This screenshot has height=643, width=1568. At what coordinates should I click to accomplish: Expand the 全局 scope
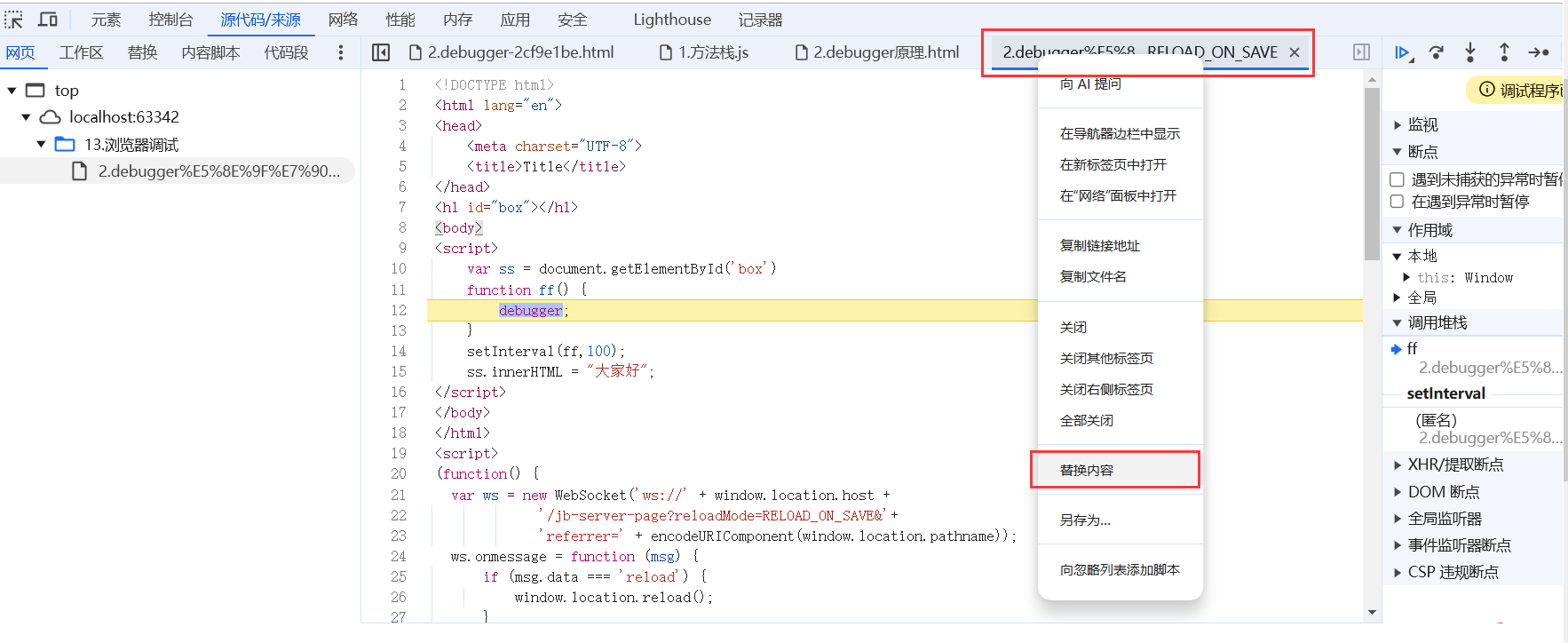point(1398,298)
